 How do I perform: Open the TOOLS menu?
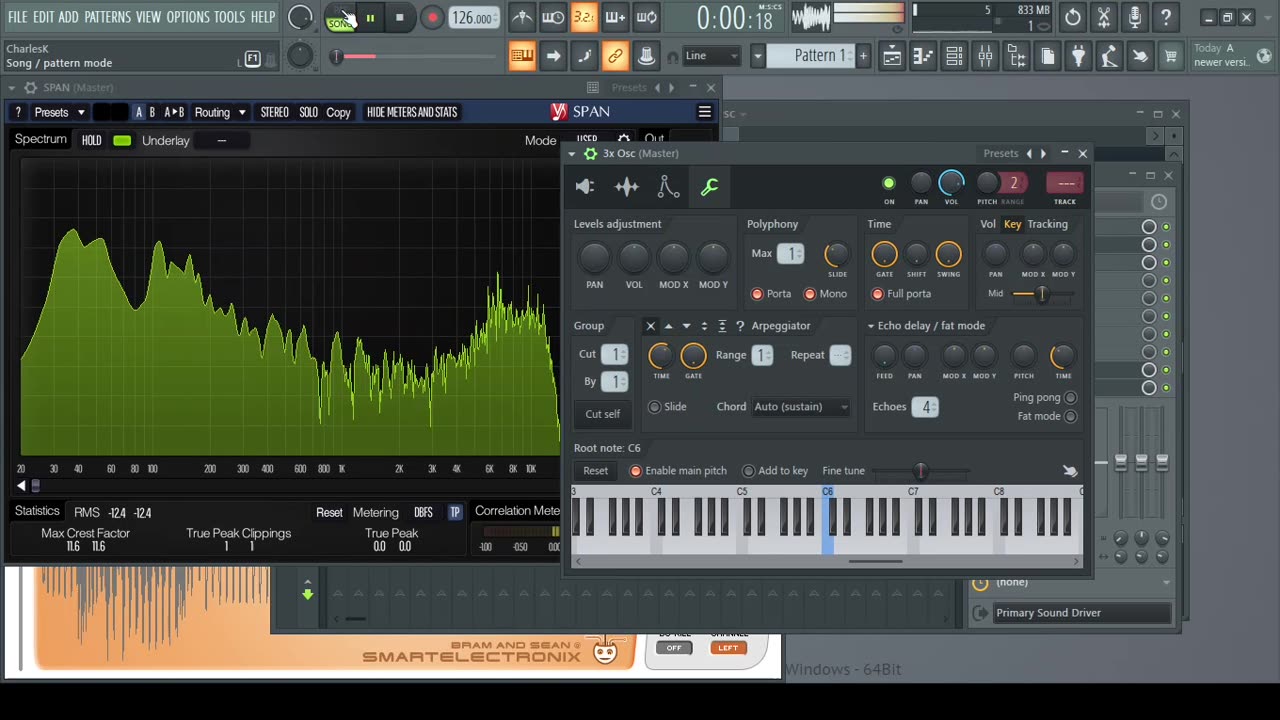click(x=230, y=17)
